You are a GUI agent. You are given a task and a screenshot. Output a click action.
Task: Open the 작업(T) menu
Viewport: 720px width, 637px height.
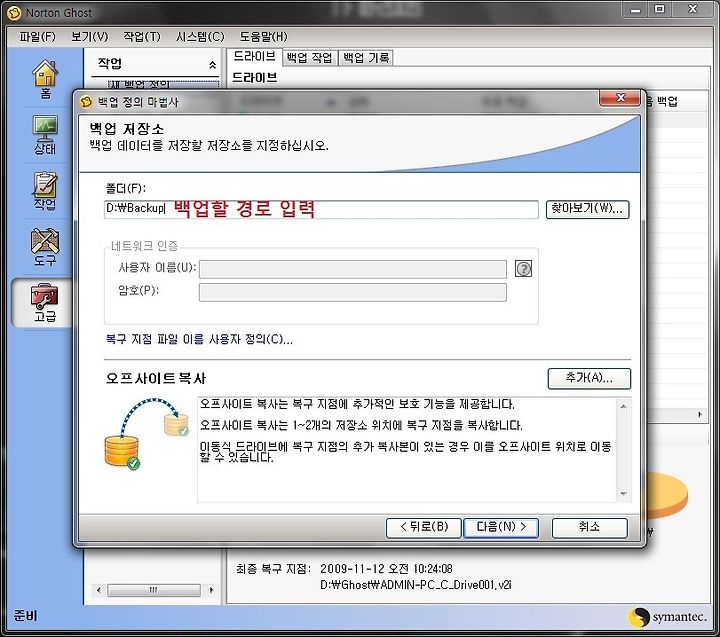pyautogui.click(x=142, y=37)
